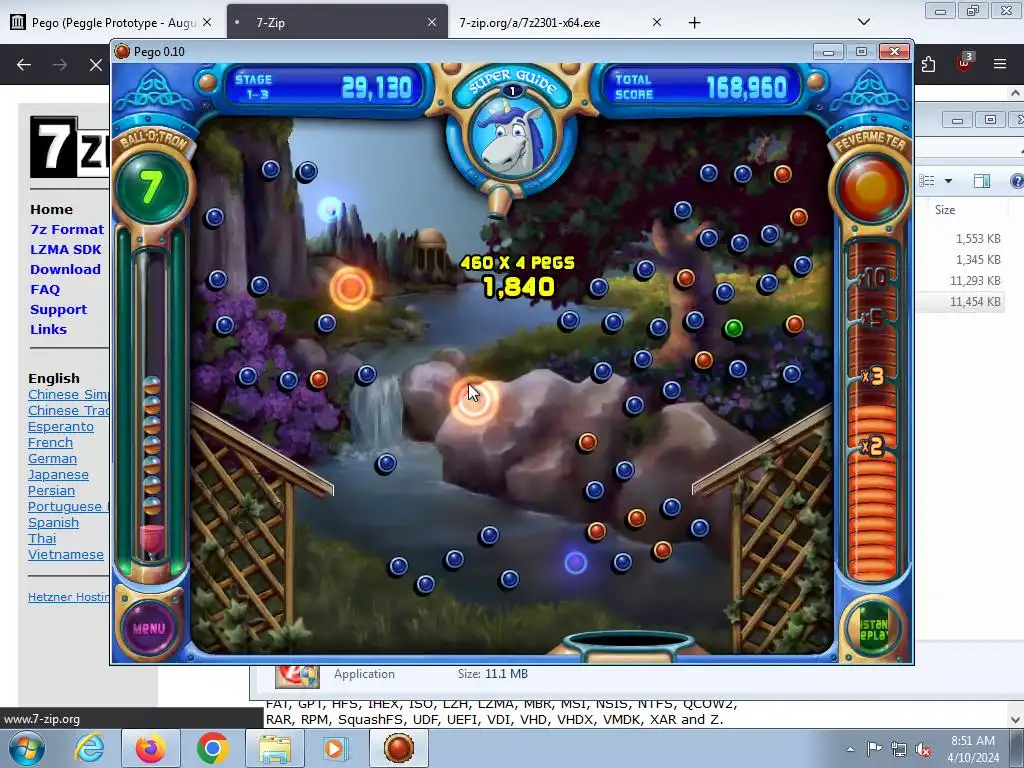Go back in the browser
Viewport: 1024px width, 768px height.
[x=24, y=65]
